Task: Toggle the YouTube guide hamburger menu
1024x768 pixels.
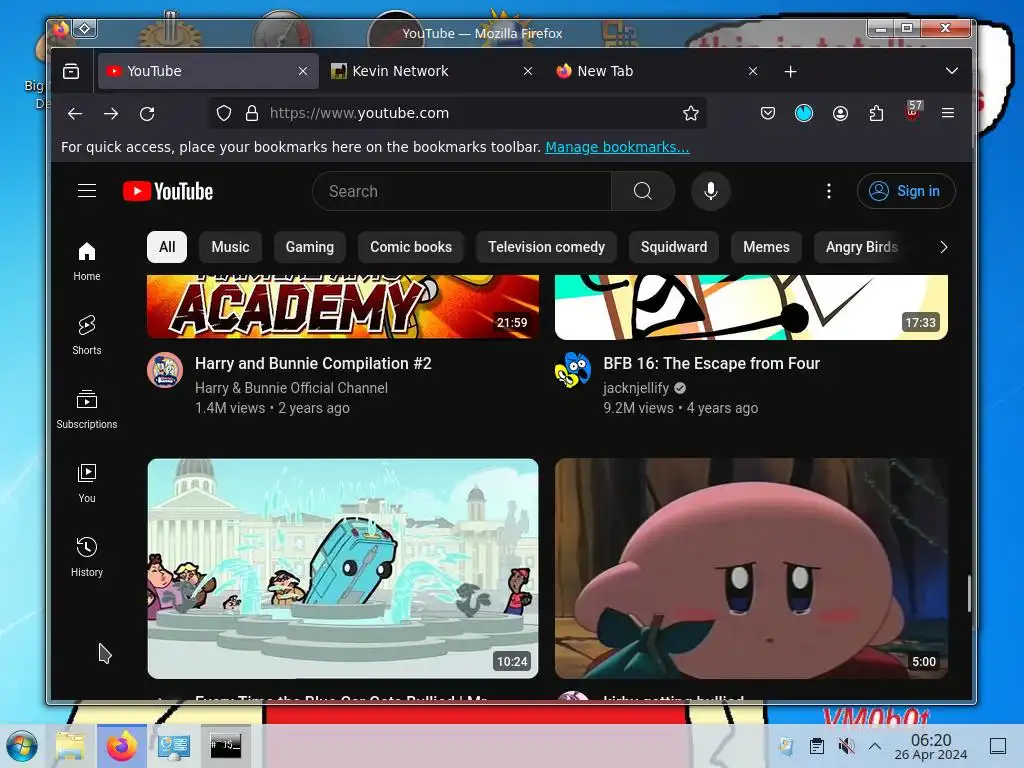Action: click(87, 191)
